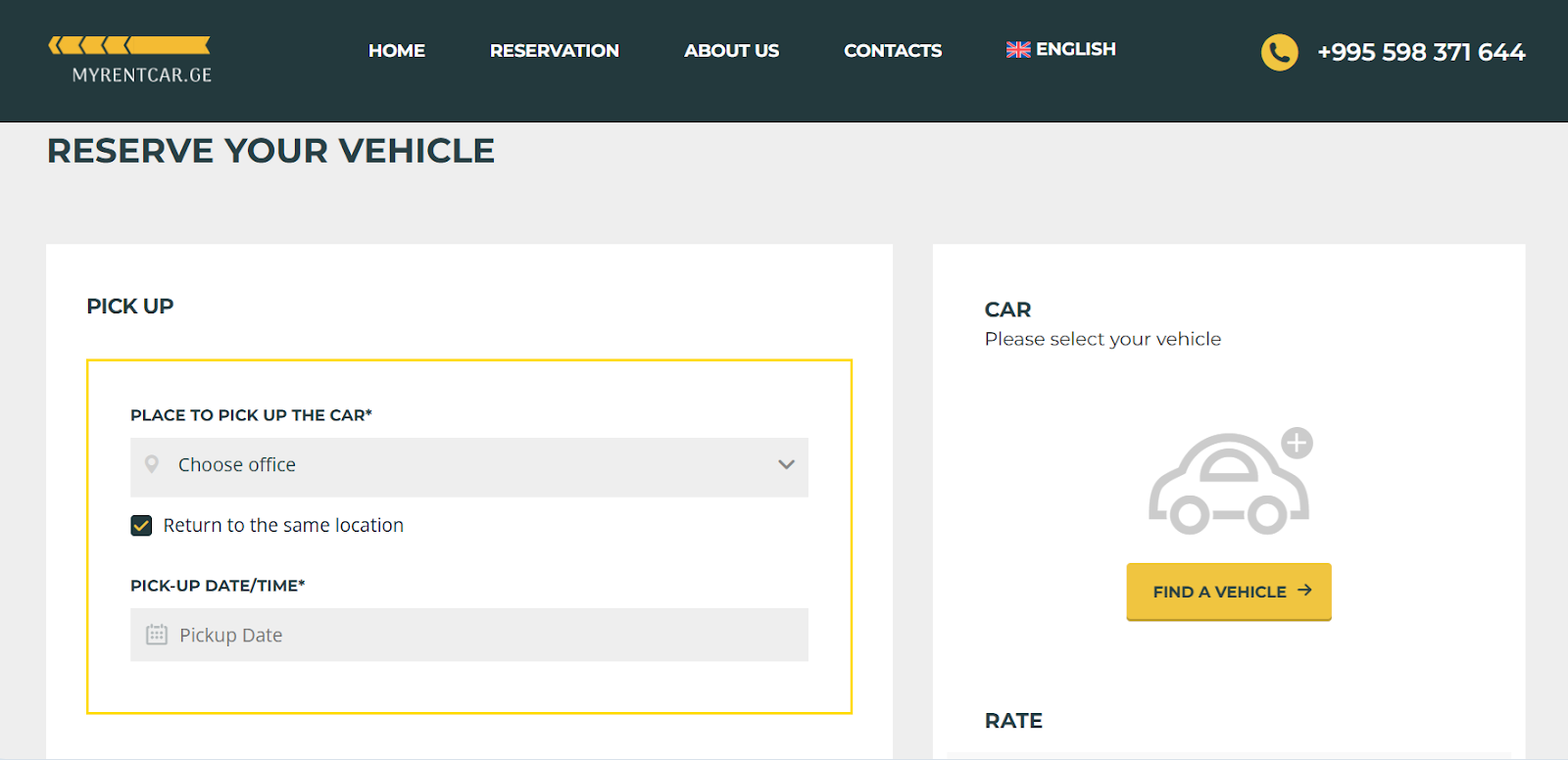Click the +995 598 371 644 phone number

pyautogui.click(x=1420, y=53)
